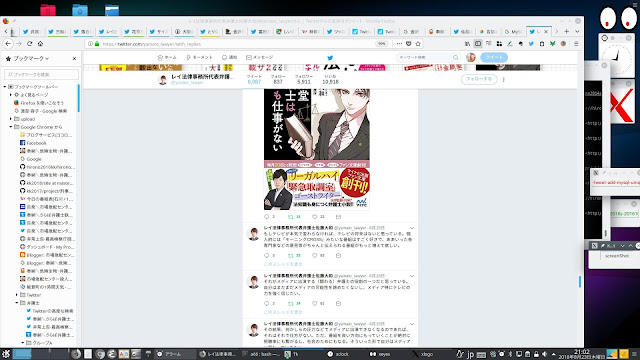Retweet the tweet about モーニングCROSS

pos(291,256)
